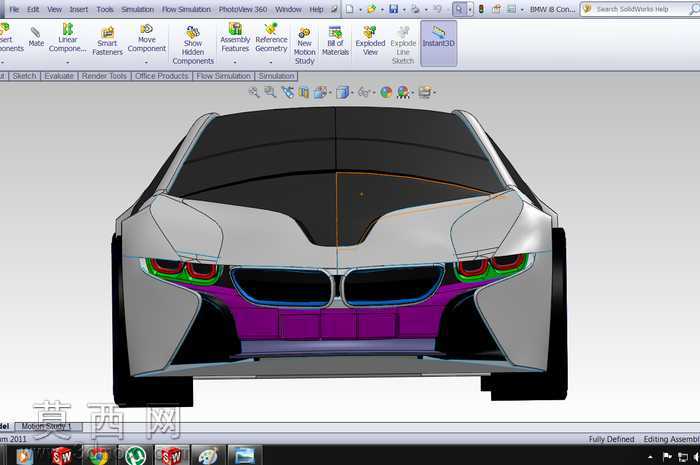
Task: Click the Undo arrow icon
Action: 437,9
